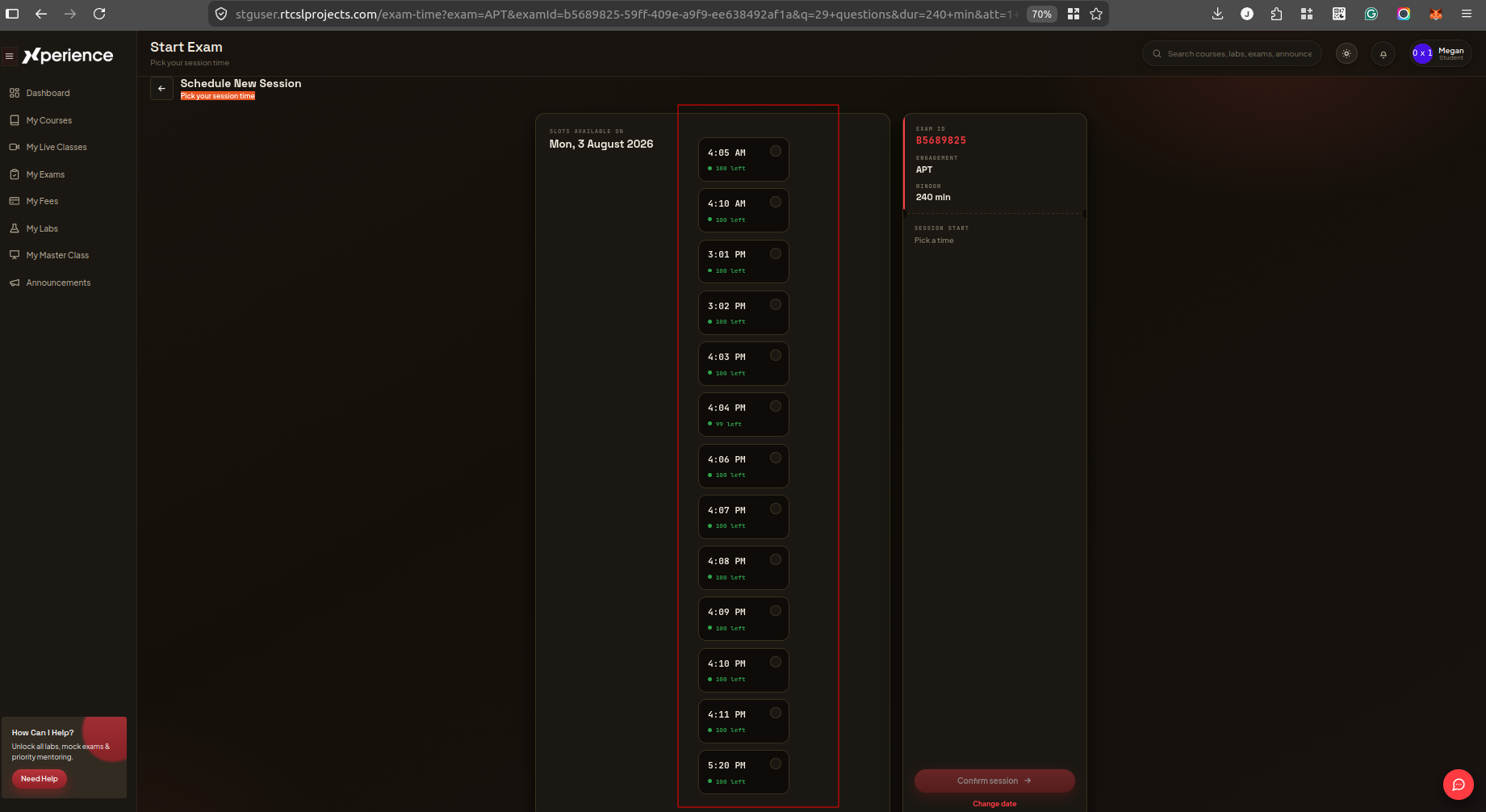Viewport: 1486px width, 812px height.
Task: Select the 4:06 PM slot radio button
Action: (x=775, y=458)
